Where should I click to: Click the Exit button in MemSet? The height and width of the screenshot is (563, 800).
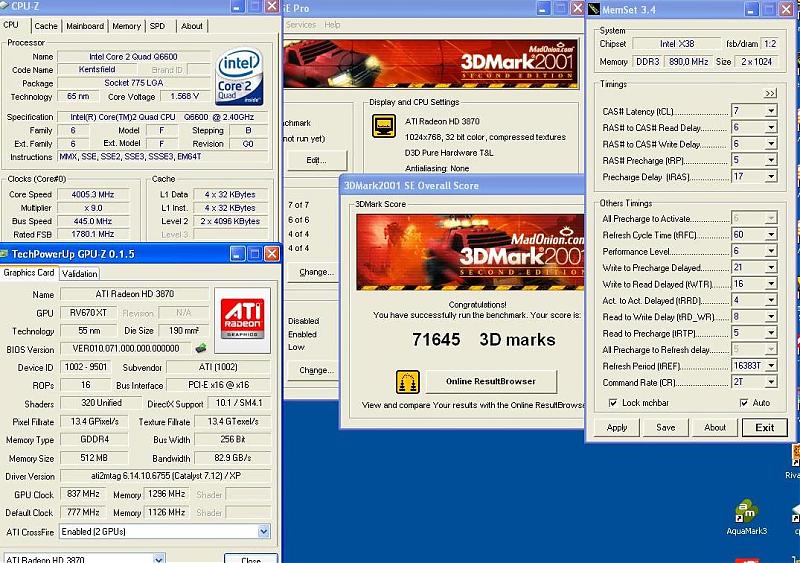(x=764, y=427)
